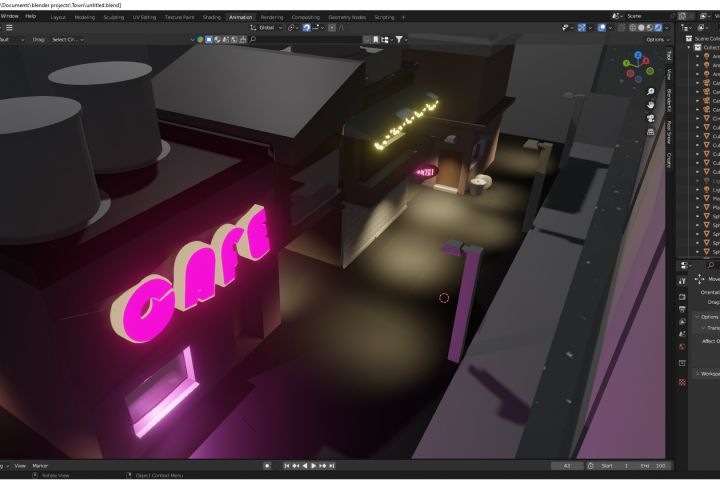
Task: Toggle snapping magnet icon in header
Action: tap(307, 28)
